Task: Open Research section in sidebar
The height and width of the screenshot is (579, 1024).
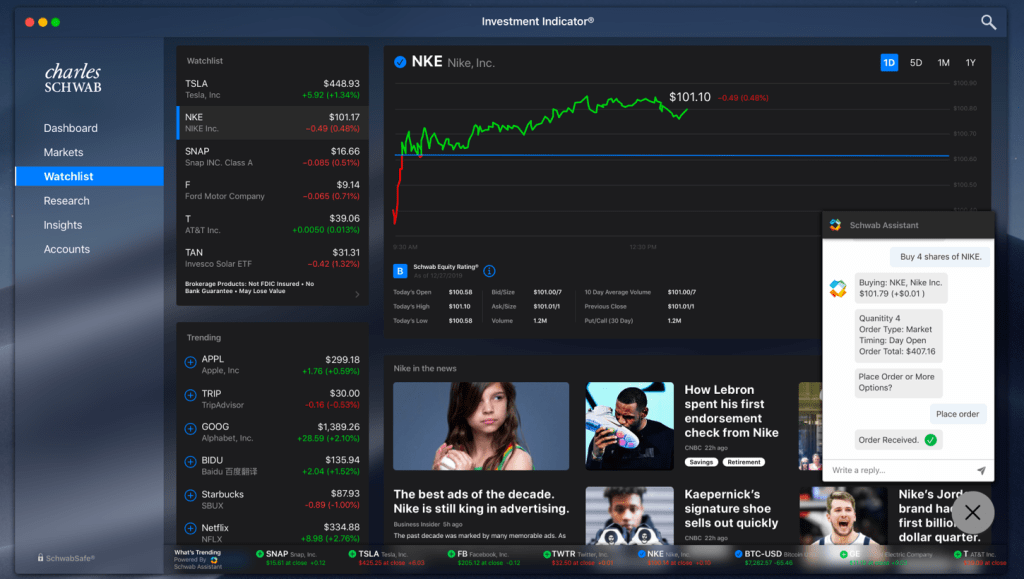Action: pos(67,201)
